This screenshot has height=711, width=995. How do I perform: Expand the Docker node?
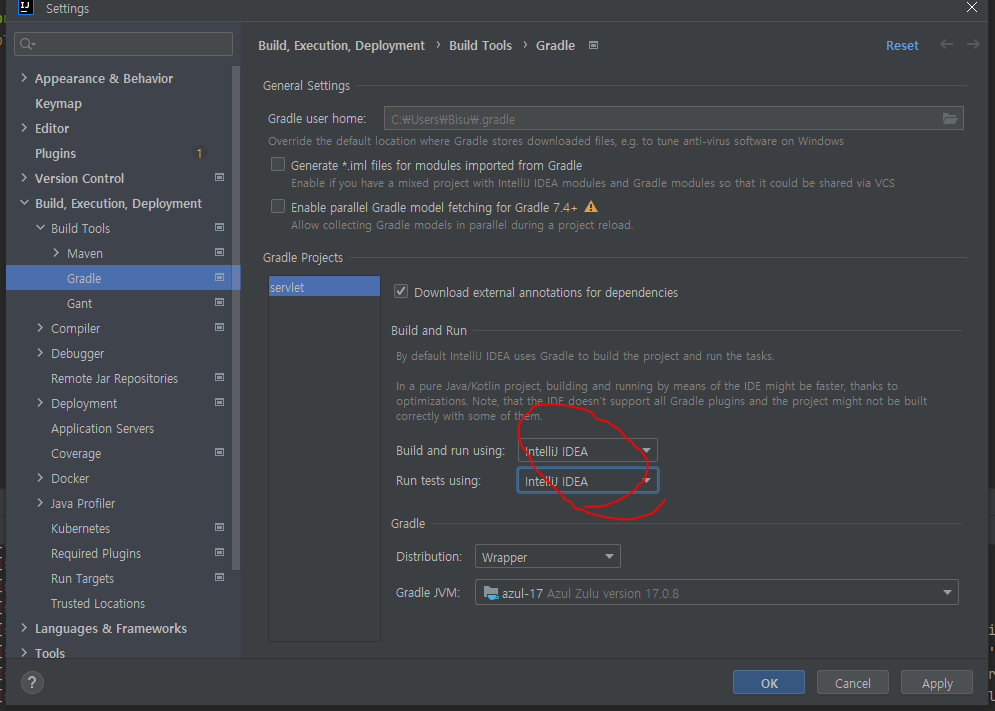[x=40, y=477]
